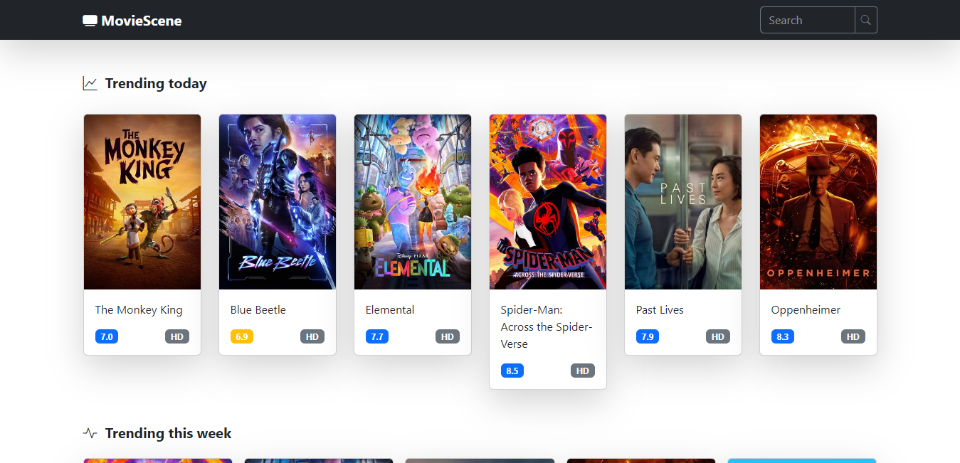Click the Trending today chart icon
The image size is (960, 463).
click(x=90, y=83)
